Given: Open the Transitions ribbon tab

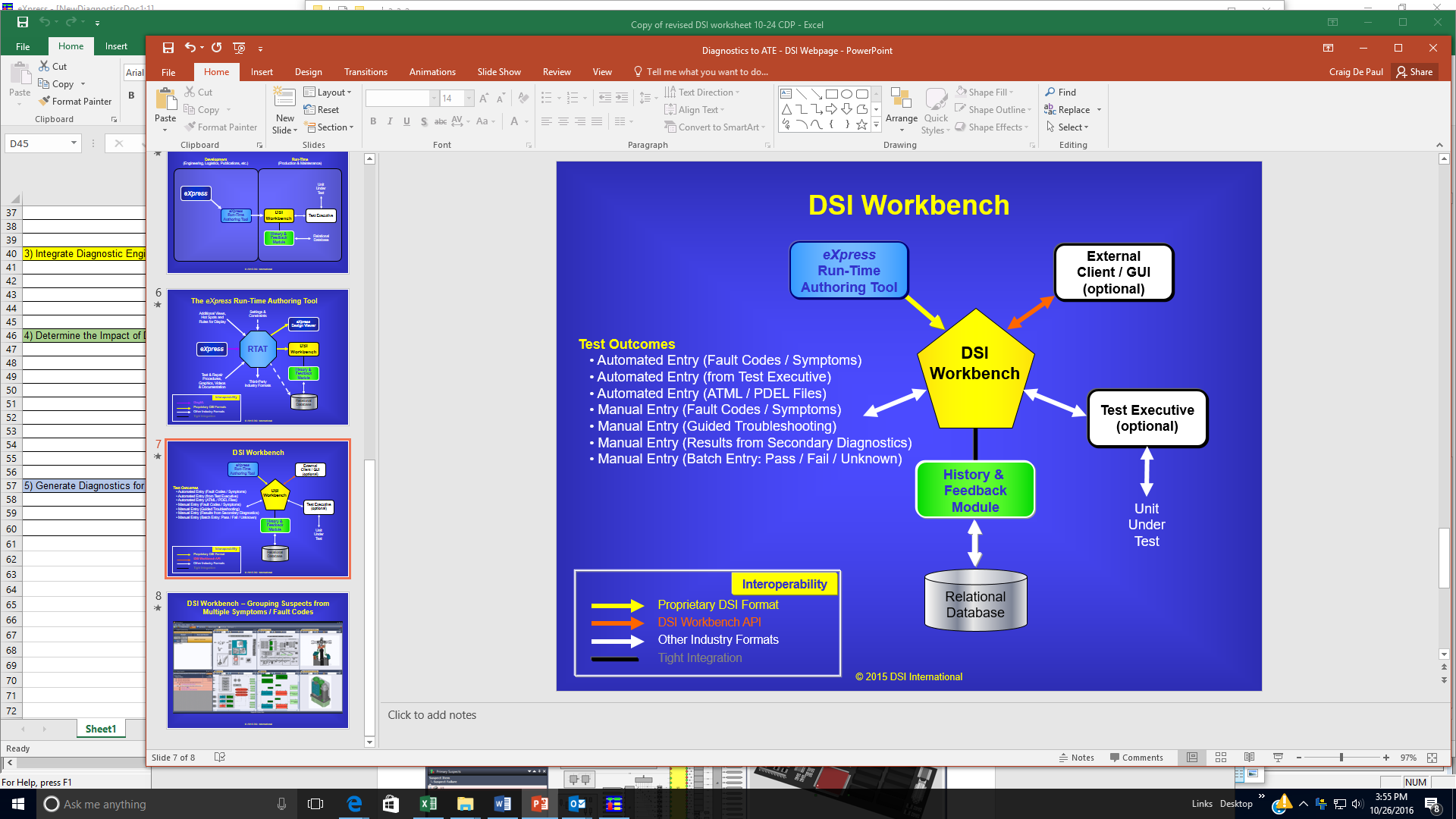Looking at the screenshot, I should click(x=366, y=72).
